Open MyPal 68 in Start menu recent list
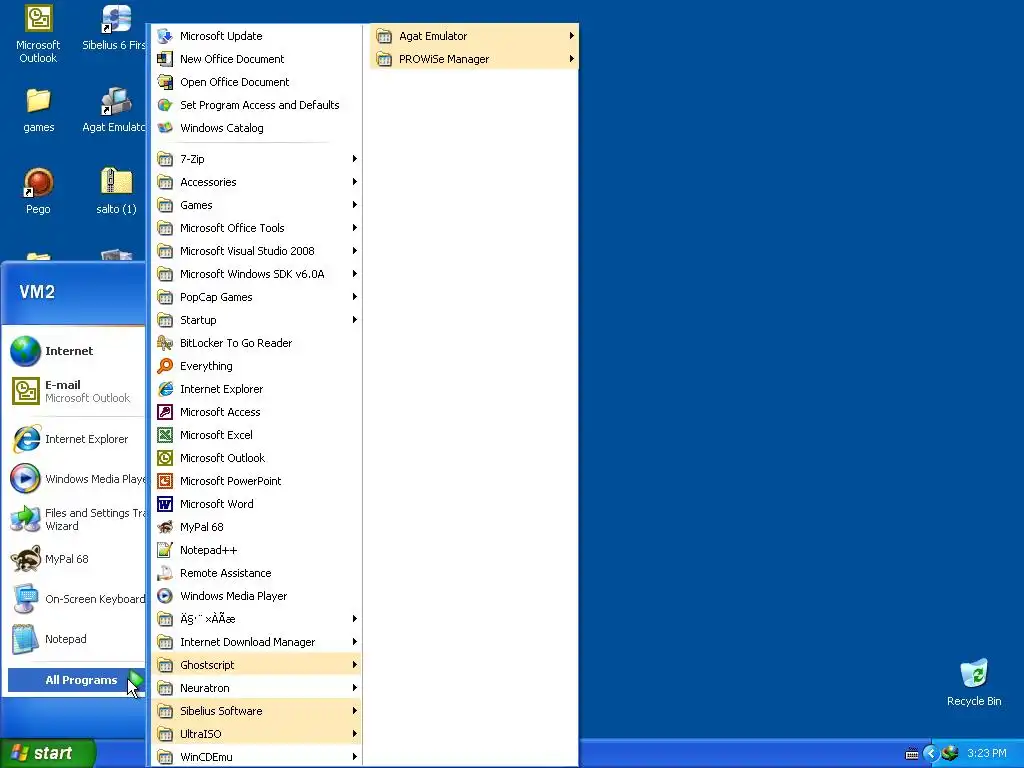The width and height of the screenshot is (1024, 768). click(x=75, y=559)
